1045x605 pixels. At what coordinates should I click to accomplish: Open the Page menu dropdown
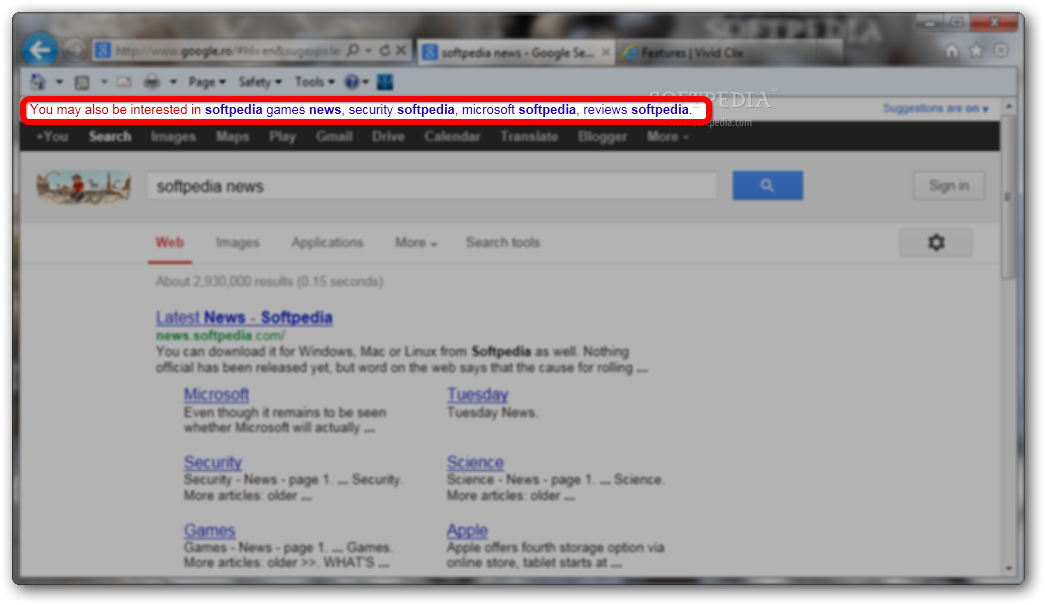(x=207, y=82)
